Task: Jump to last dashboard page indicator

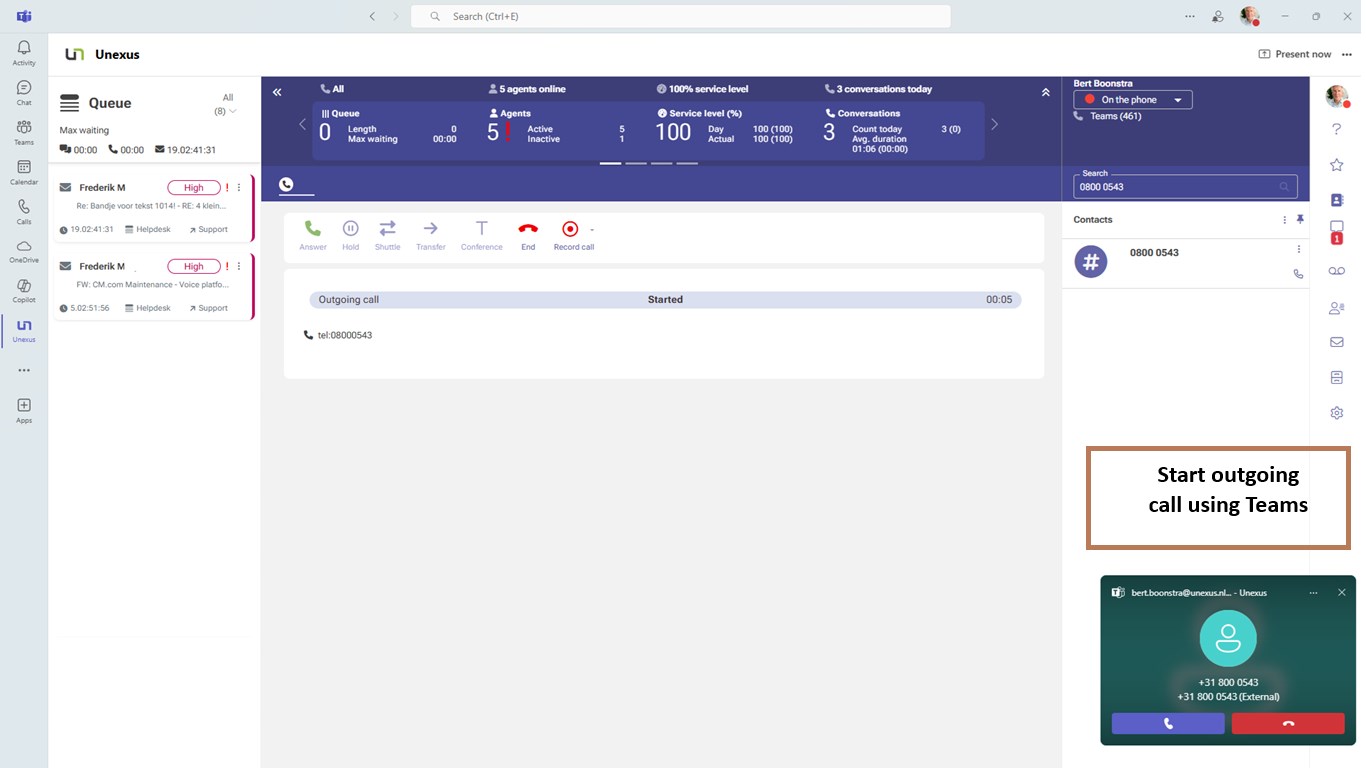Action: point(687,162)
